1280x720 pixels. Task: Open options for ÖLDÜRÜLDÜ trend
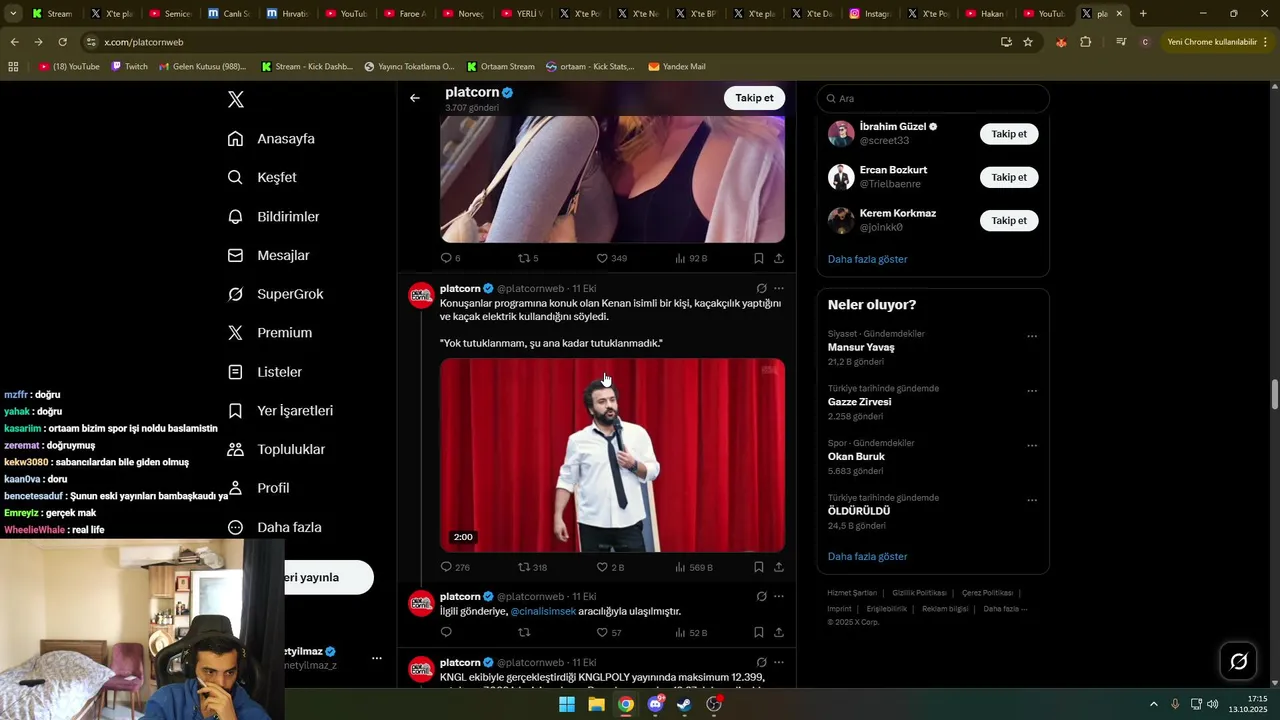[x=1032, y=500]
